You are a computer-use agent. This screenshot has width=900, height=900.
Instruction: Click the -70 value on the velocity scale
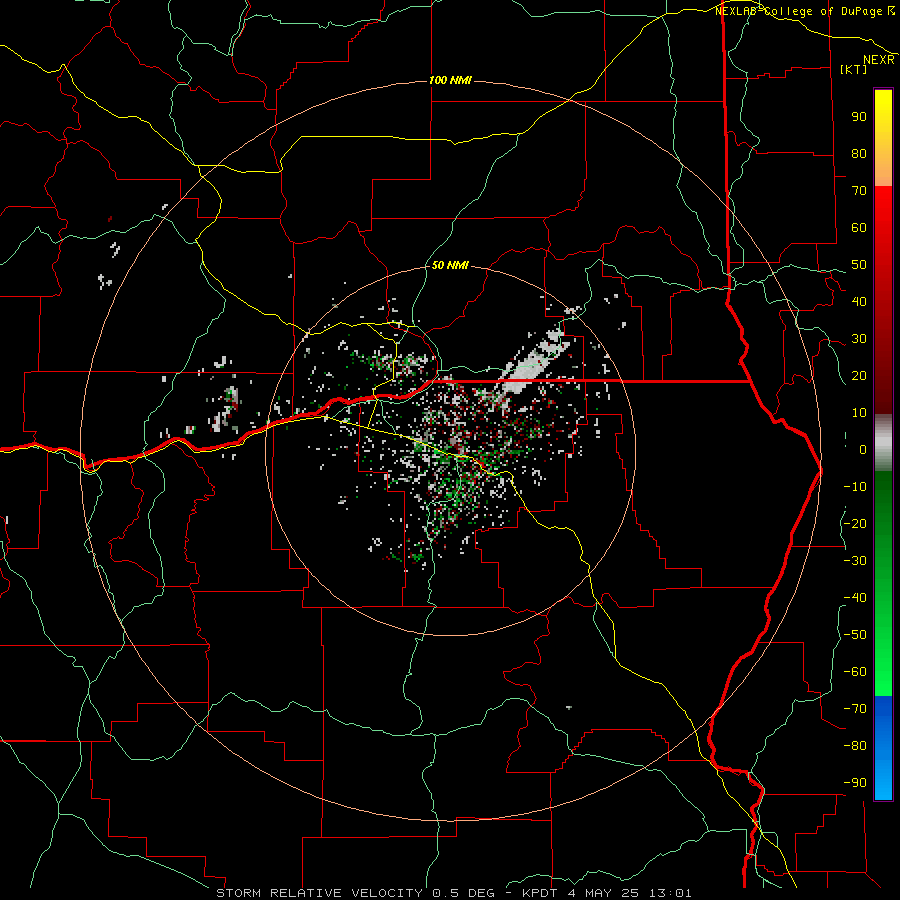[x=855, y=709]
